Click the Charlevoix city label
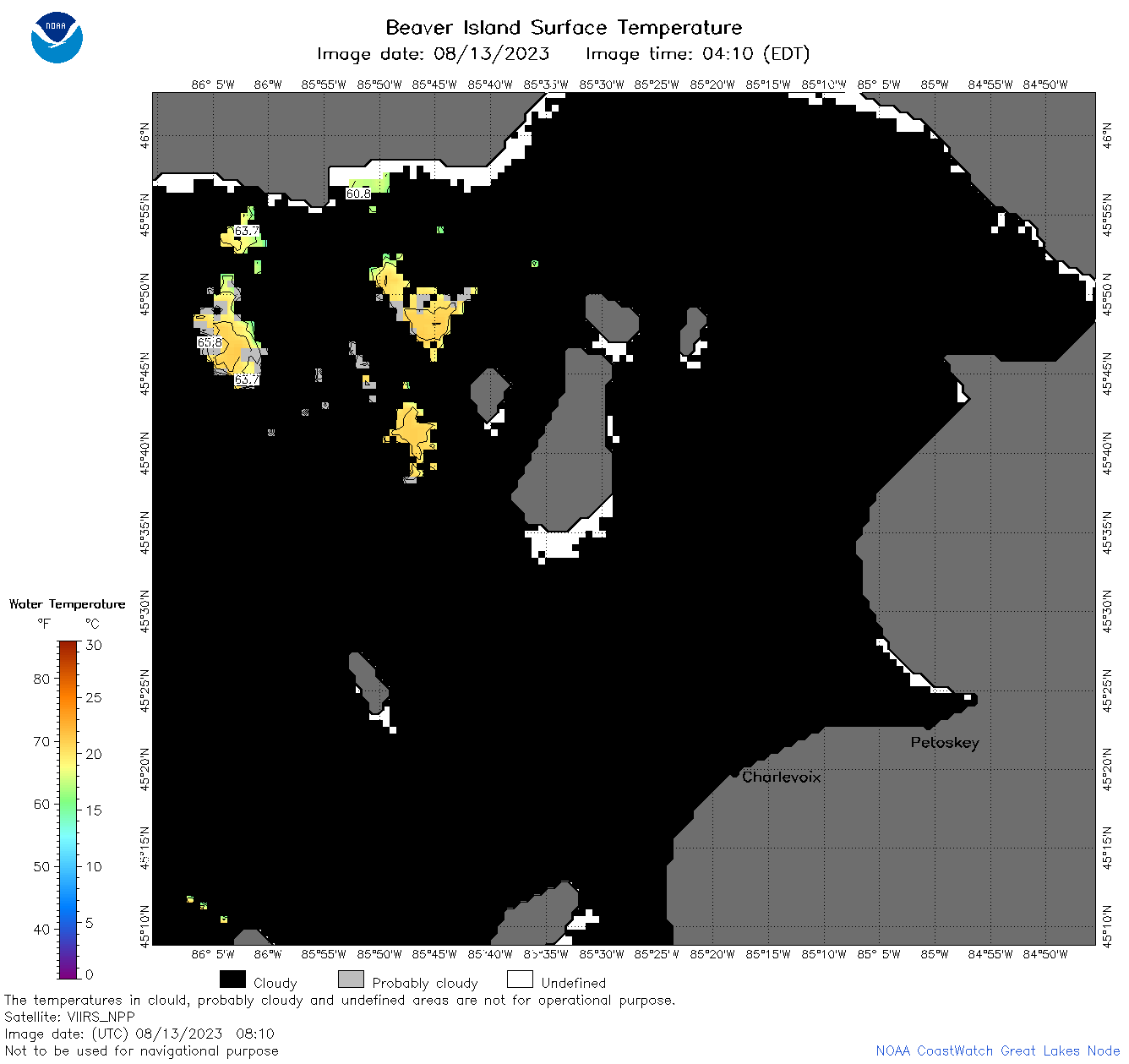This screenshot has width=1129, height=1064. pyautogui.click(x=782, y=777)
